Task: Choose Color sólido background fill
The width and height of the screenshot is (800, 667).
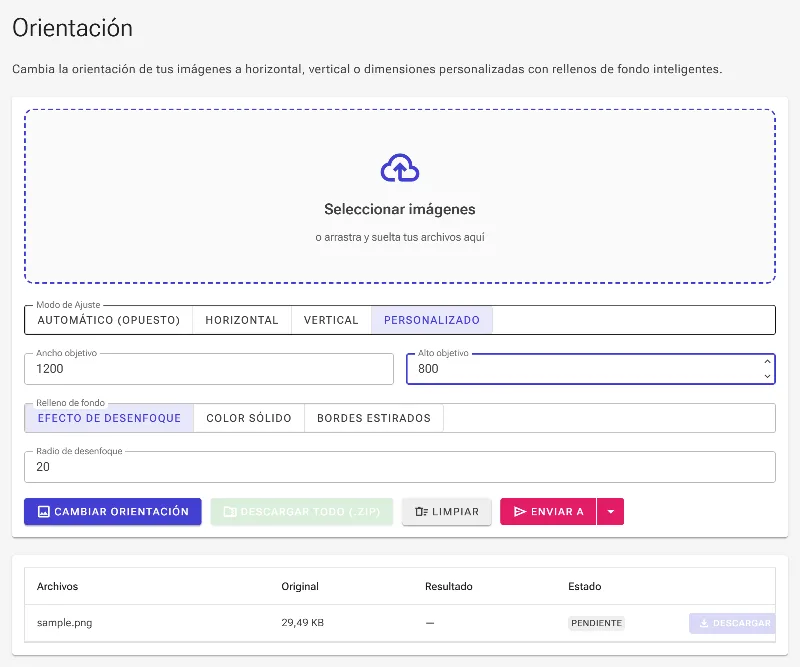Action: coord(249,418)
